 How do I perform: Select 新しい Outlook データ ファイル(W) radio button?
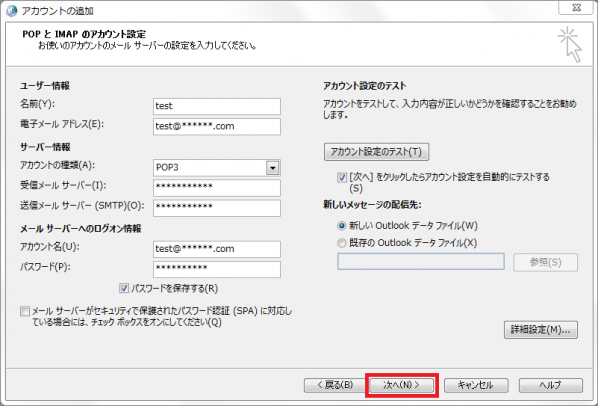point(342,226)
